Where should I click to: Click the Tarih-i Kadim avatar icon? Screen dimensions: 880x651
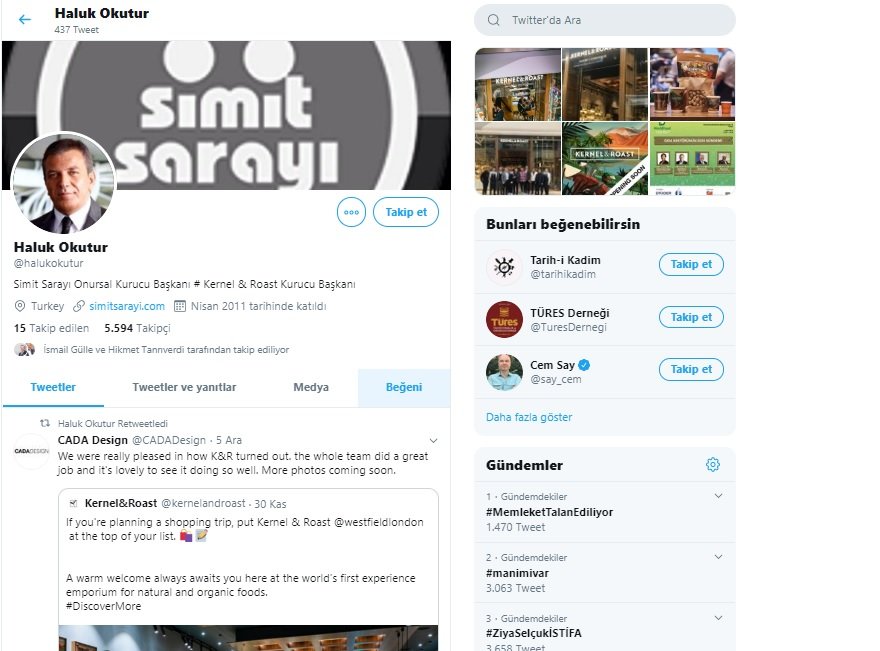click(x=504, y=267)
